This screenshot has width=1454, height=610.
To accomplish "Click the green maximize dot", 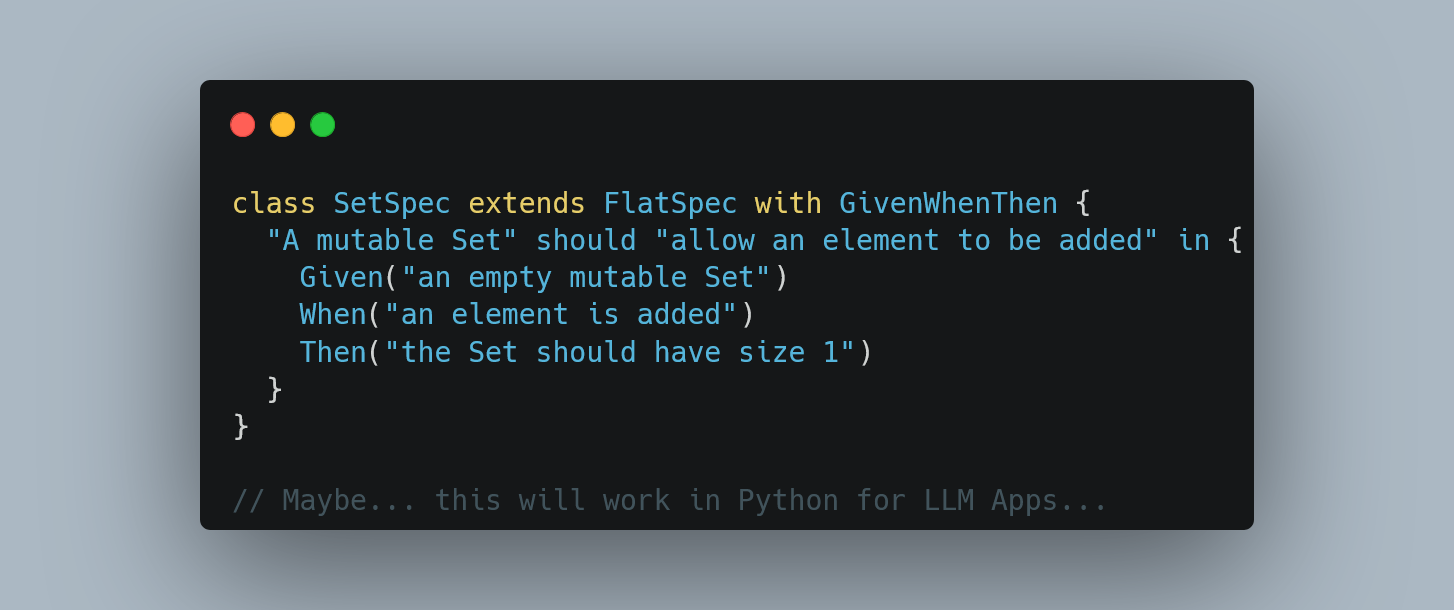I will [322, 125].
